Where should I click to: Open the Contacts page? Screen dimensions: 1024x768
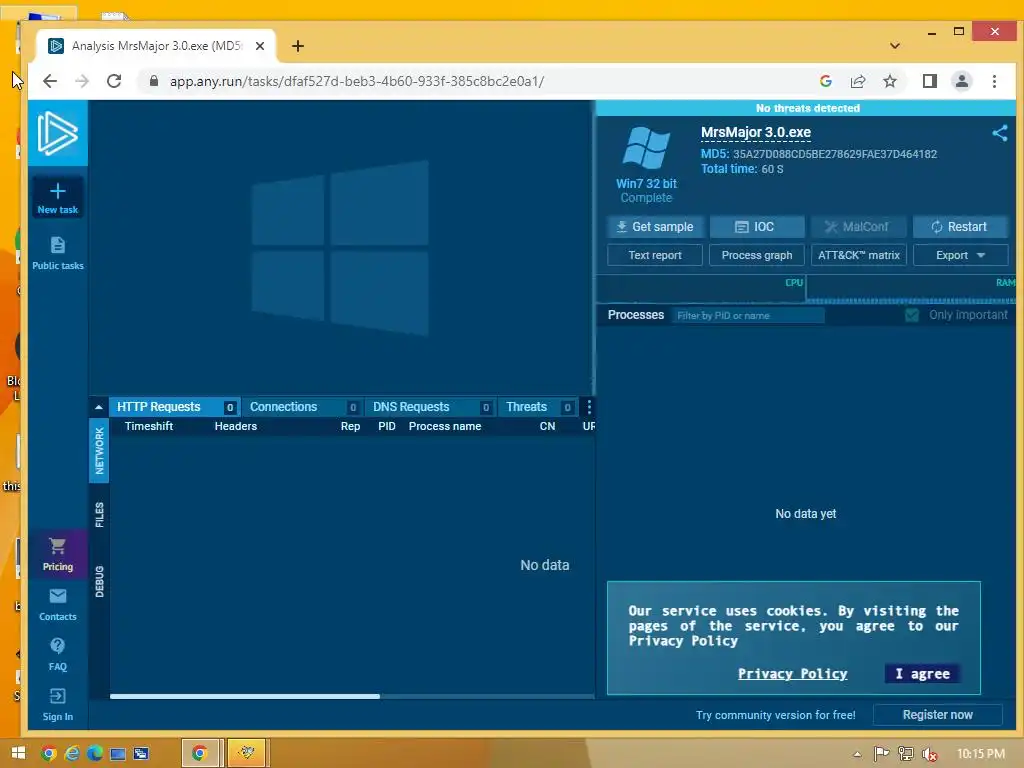pos(57,605)
